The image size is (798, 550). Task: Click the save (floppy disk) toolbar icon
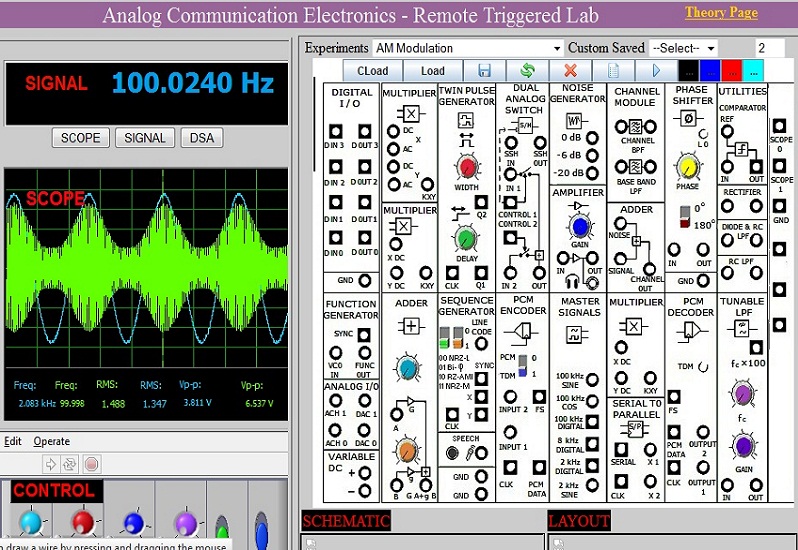coord(485,71)
